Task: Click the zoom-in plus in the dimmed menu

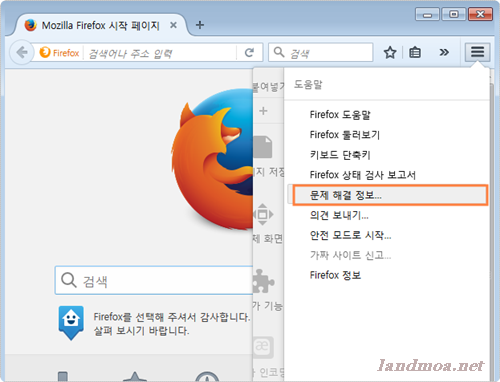Action: (x=263, y=111)
